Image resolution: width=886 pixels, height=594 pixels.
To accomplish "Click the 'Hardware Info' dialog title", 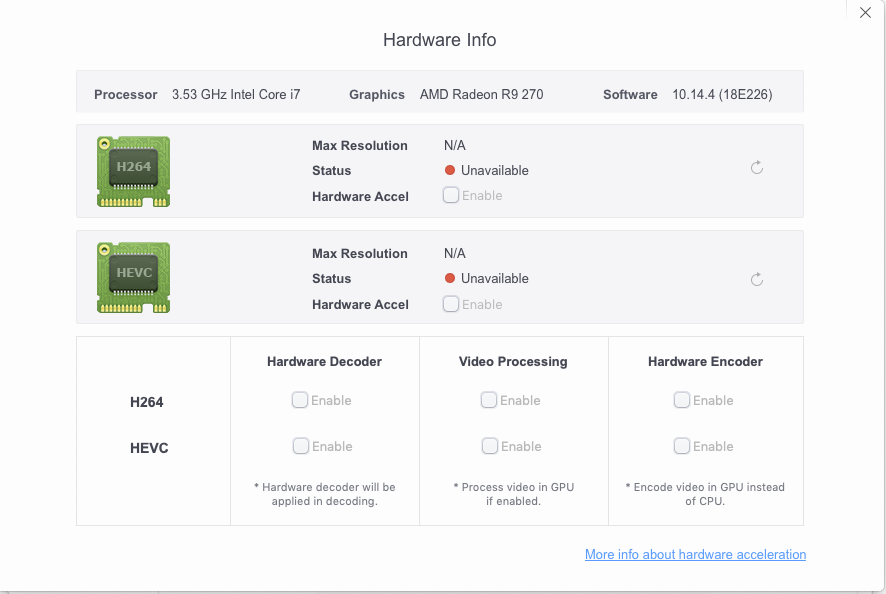I will click(440, 40).
